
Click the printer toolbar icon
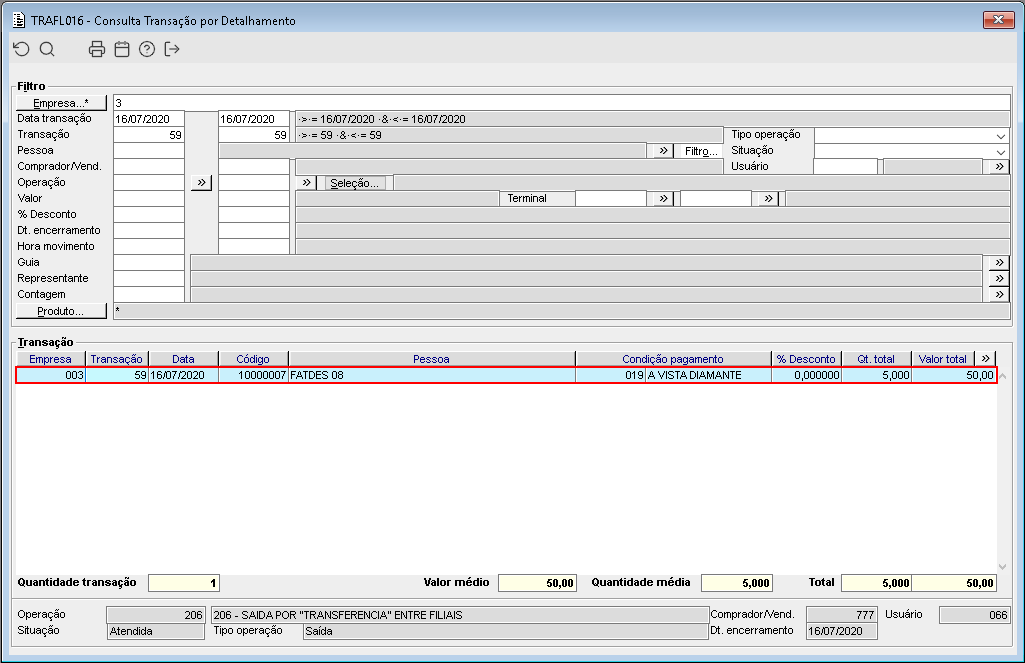97,49
